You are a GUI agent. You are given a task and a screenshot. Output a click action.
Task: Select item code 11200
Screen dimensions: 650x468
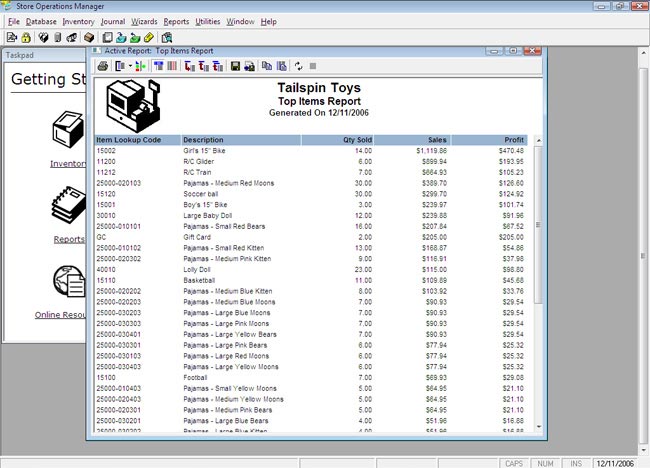(106, 162)
